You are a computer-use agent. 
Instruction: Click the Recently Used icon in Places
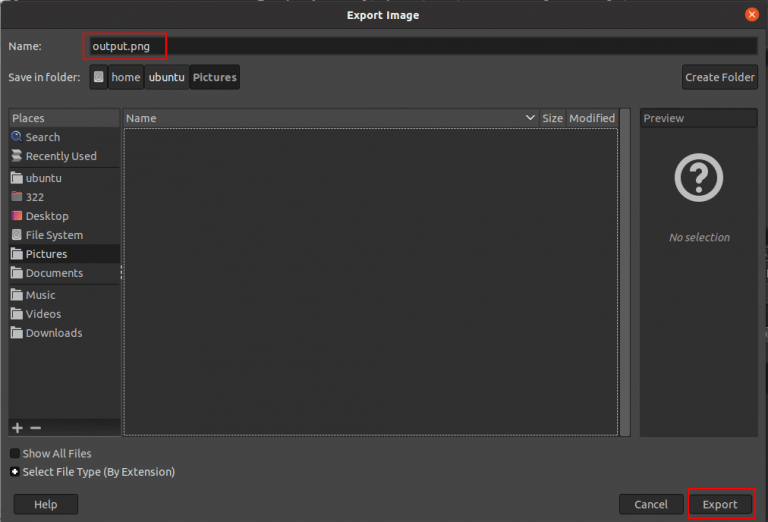tap(17, 156)
